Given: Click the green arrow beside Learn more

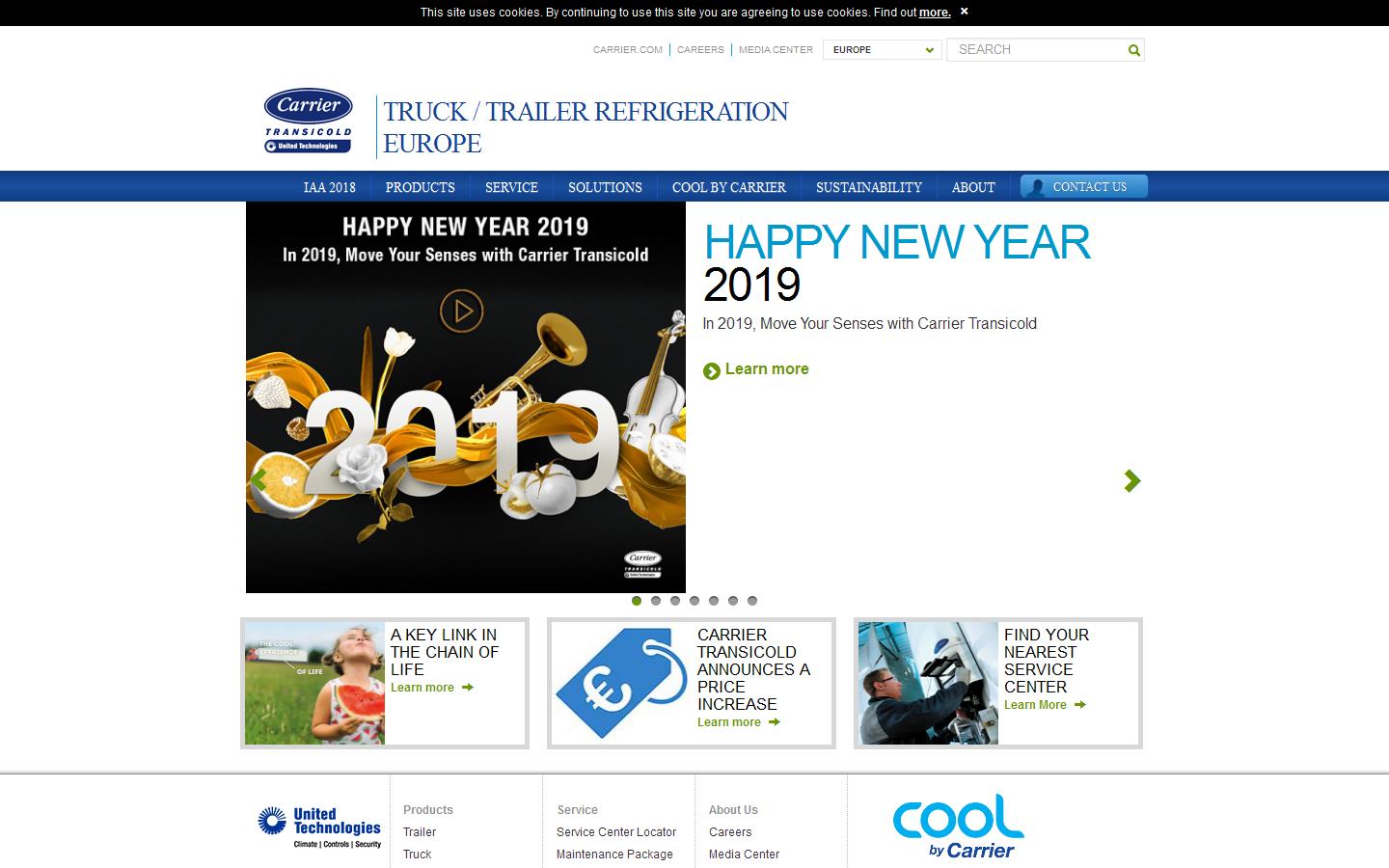Looking at the screenshot, I should (711, 370).
